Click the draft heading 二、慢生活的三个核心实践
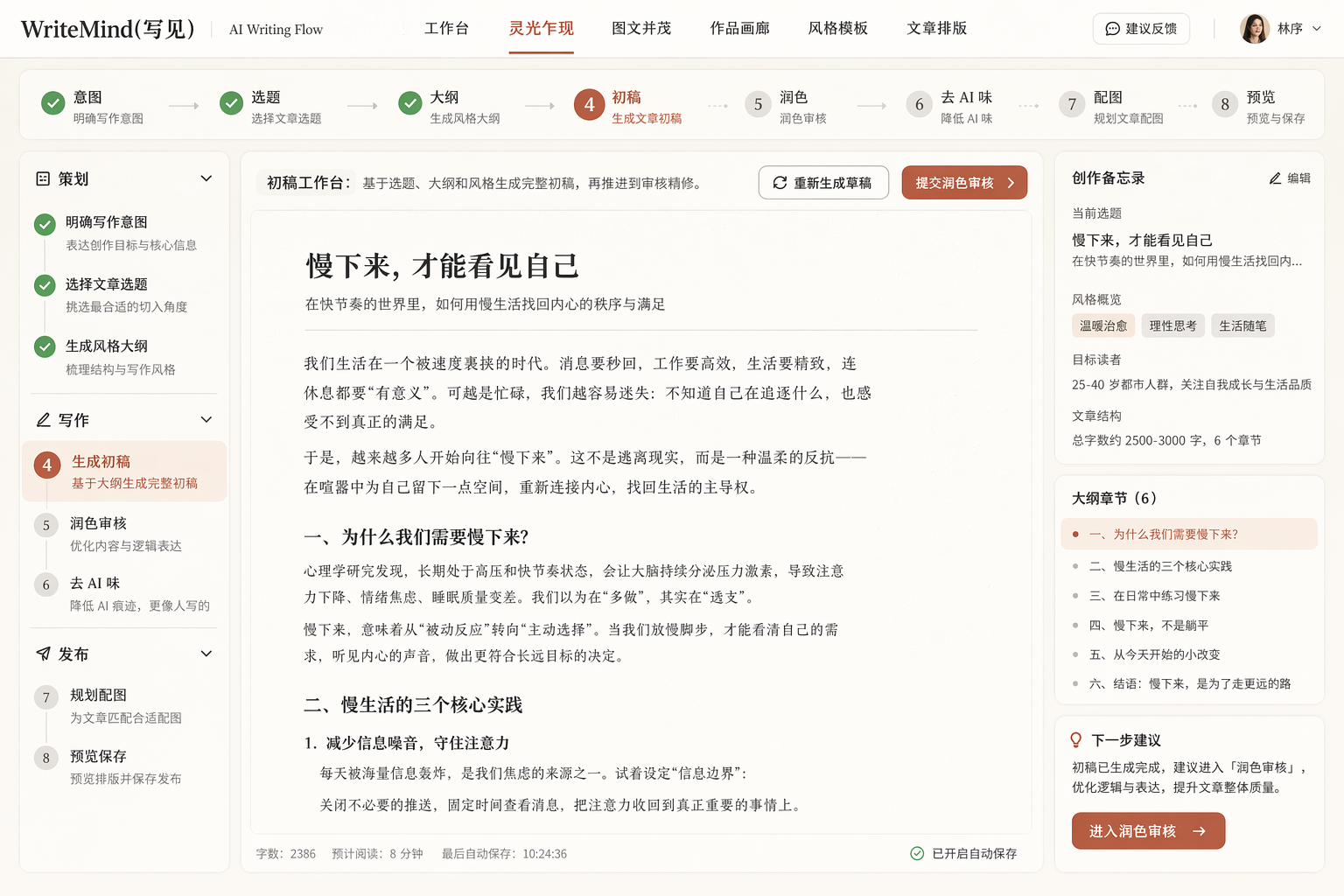 [413, 705]
